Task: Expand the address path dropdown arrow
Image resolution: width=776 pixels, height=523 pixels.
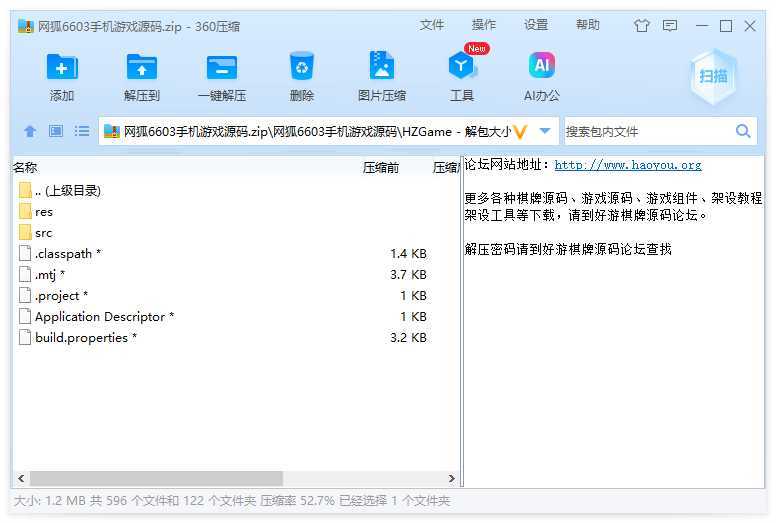Action: point(545,131)
